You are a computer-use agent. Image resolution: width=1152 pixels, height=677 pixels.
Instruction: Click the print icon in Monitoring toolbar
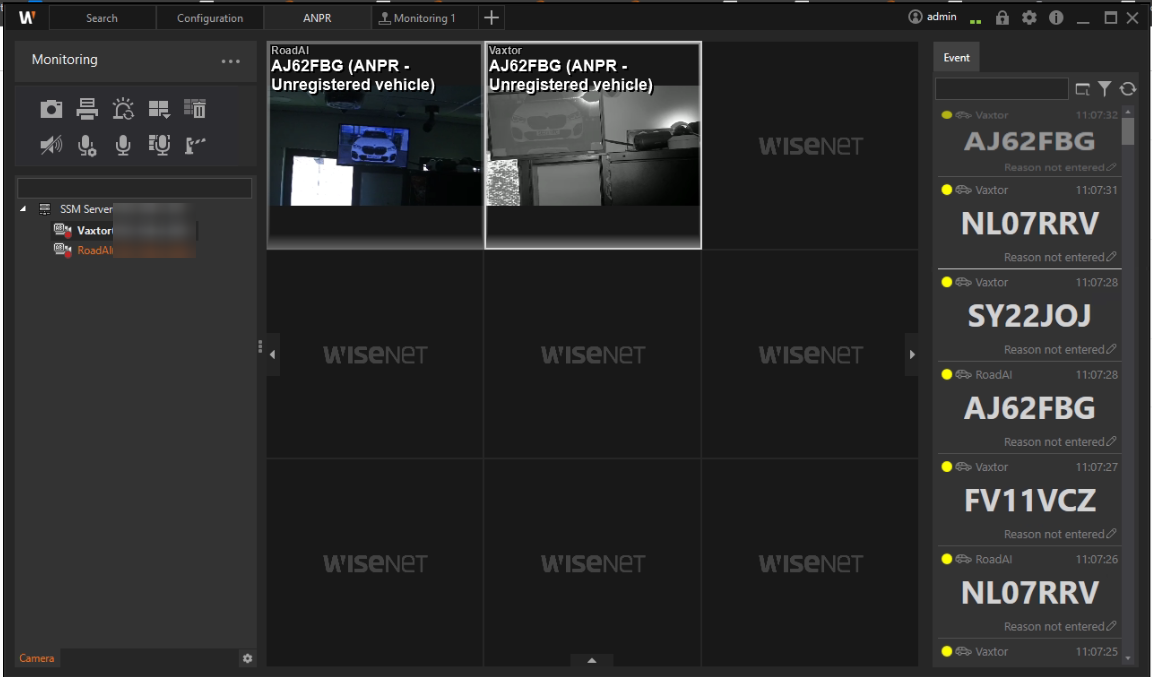tap(87, 109)
